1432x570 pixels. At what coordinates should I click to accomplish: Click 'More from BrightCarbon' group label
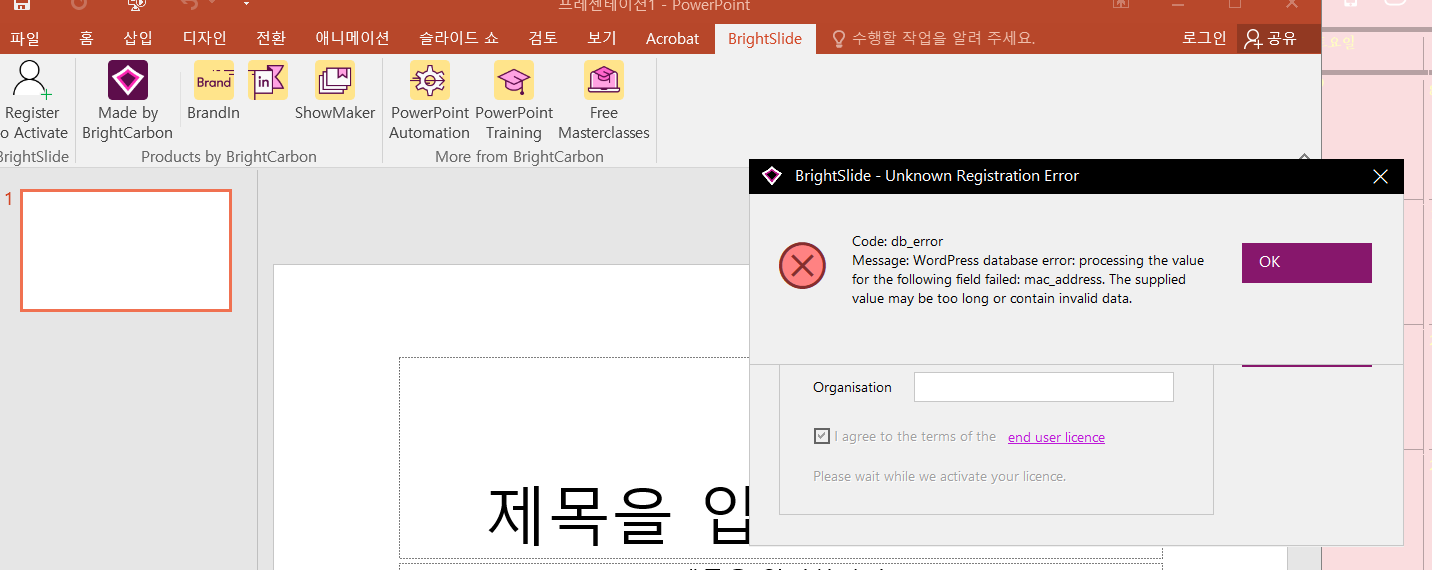pos(519,156)
